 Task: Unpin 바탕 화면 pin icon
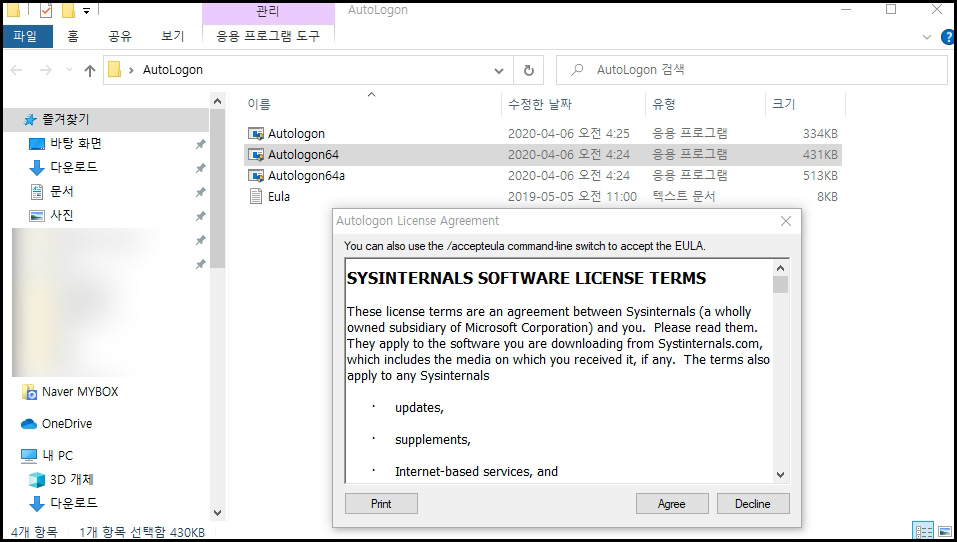[x=200, y=144]
